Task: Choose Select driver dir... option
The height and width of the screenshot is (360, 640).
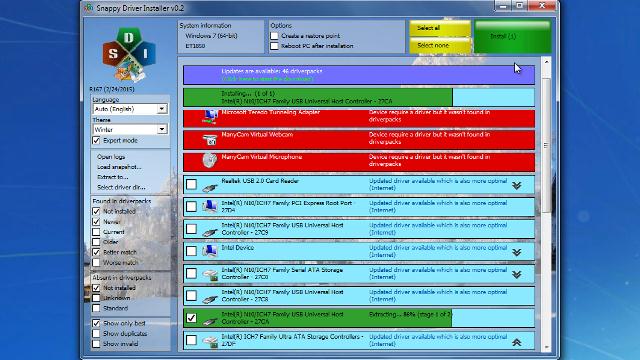Action: click(121, 187)
